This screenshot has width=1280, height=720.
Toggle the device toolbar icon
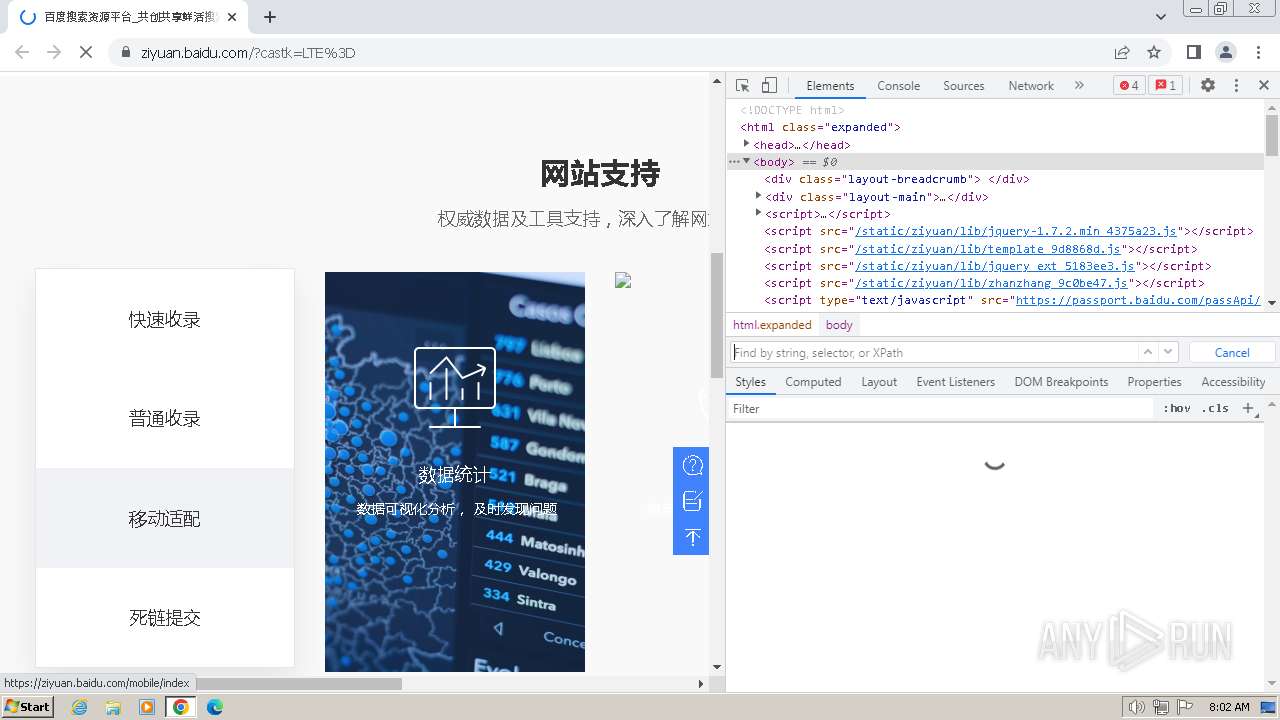769,86
